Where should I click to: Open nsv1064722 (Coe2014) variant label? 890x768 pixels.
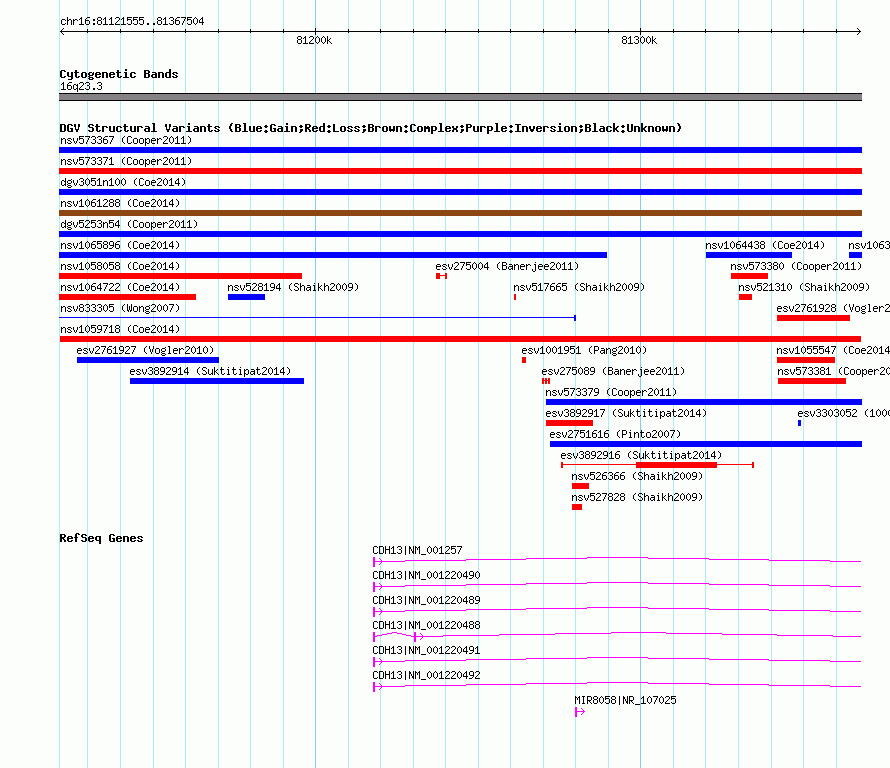(x=120, y=287)
